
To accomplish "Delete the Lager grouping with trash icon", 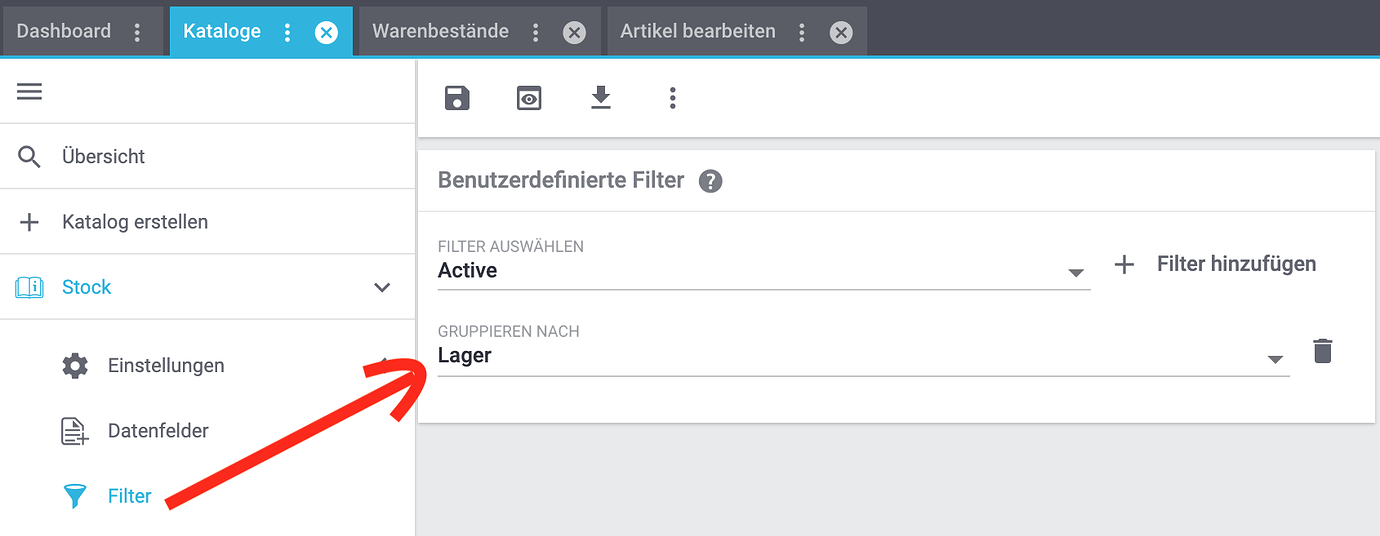I will click(x=1322, y=351).
